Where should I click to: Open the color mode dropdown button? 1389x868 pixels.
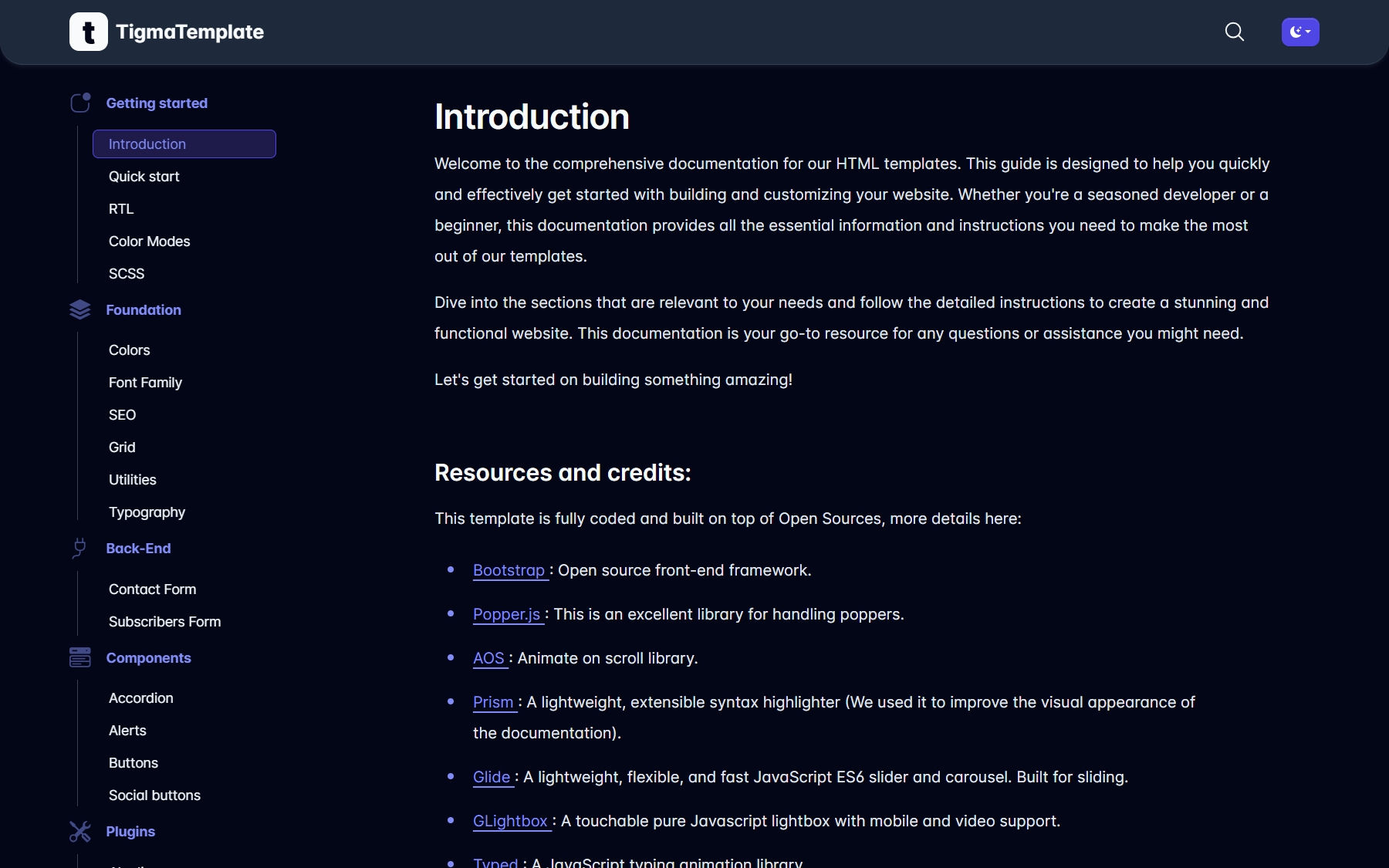coord(1300,32)
